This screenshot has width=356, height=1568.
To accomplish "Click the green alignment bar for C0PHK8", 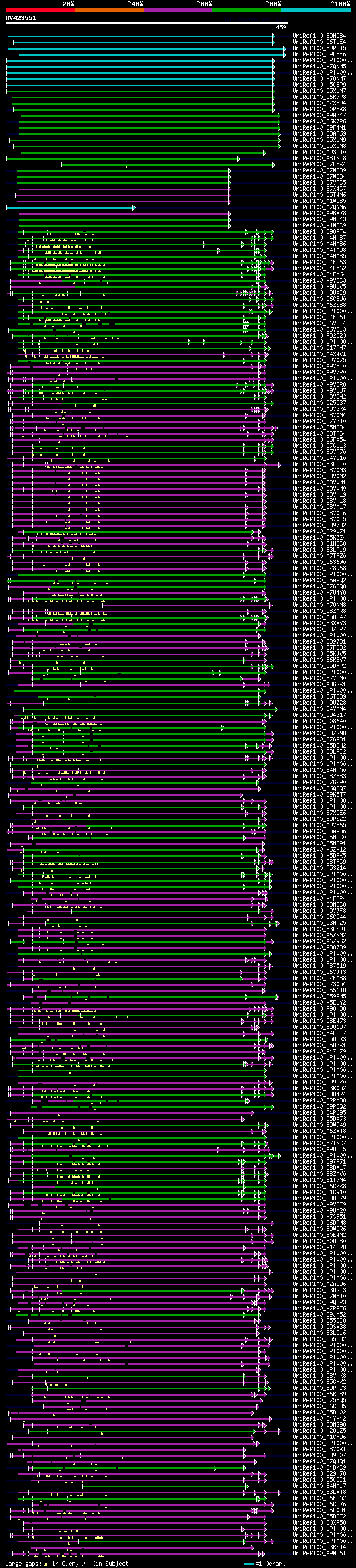I will [x=144, y=110].
